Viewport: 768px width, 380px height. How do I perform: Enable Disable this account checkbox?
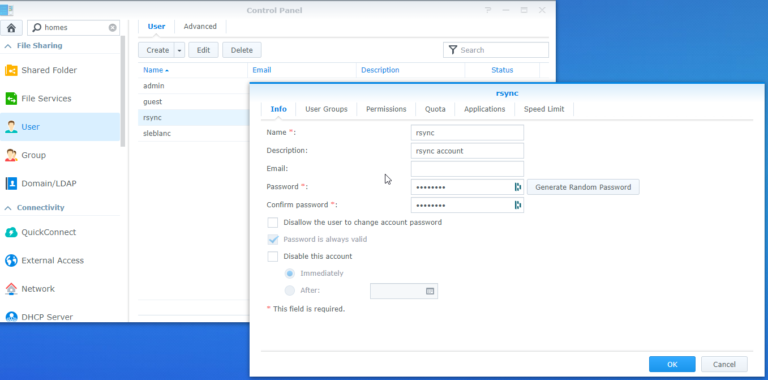272,256
